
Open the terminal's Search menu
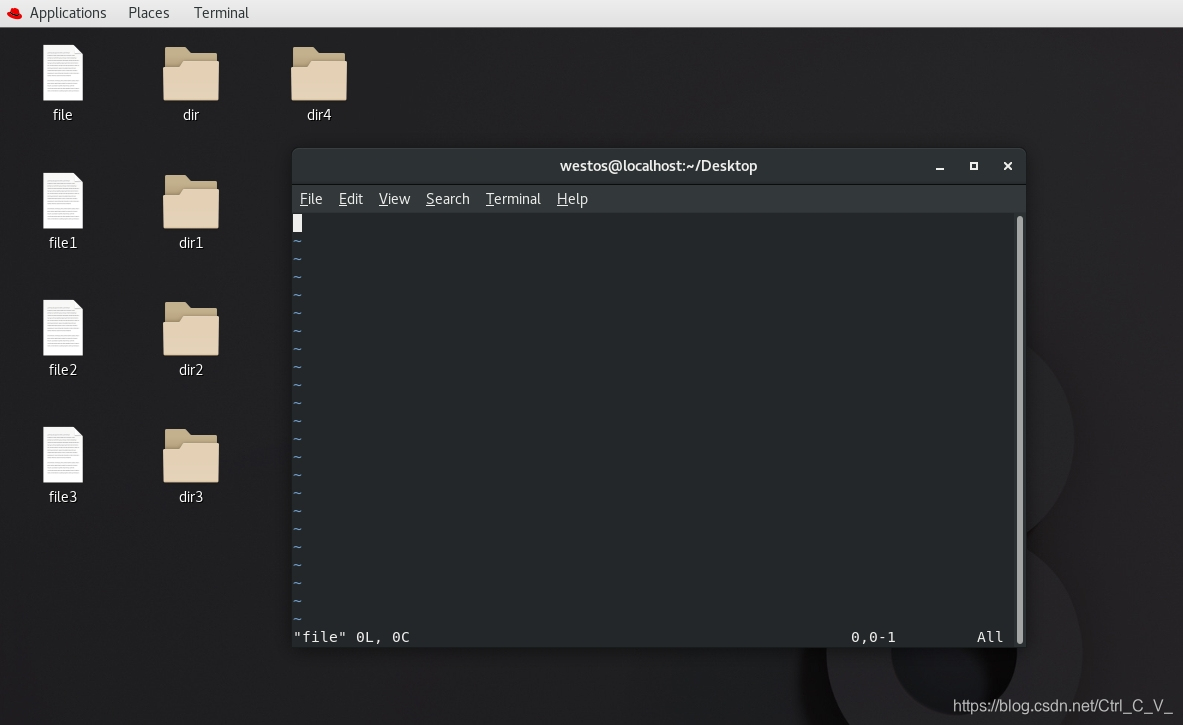(x=447, y=198)
